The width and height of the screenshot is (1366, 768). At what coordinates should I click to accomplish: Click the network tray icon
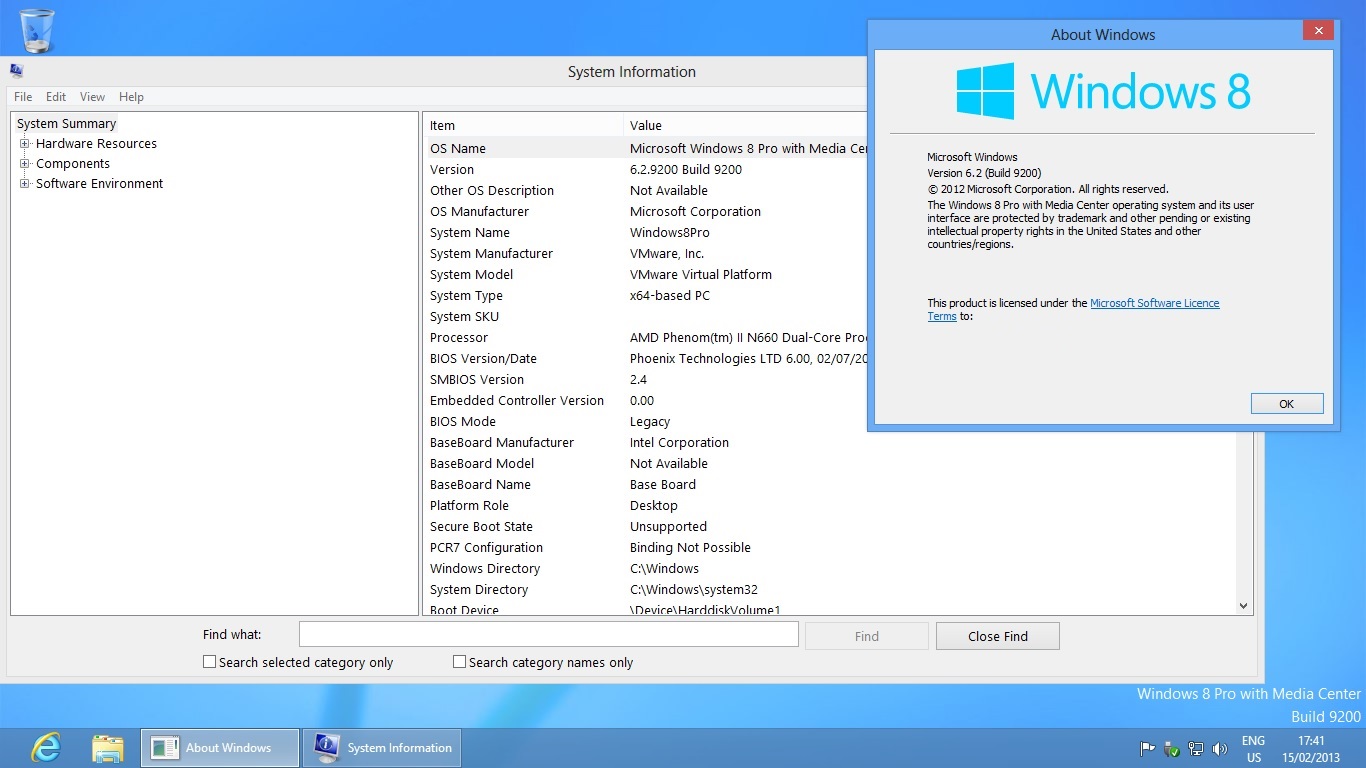1196,748
